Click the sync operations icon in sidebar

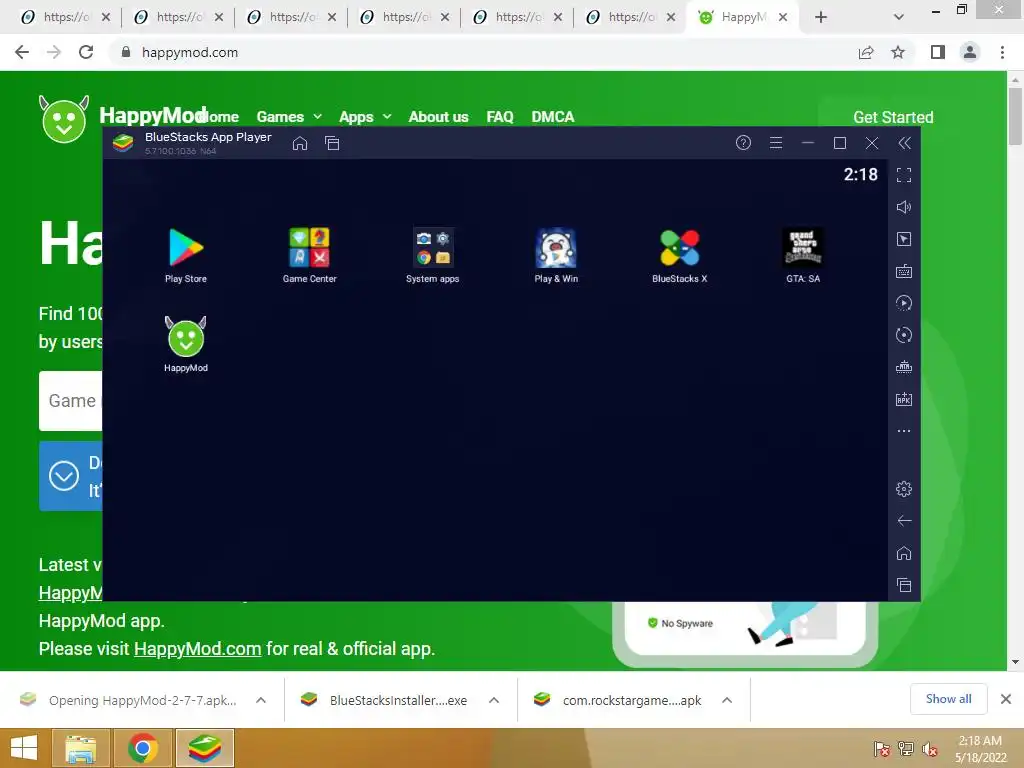point(904,303)
